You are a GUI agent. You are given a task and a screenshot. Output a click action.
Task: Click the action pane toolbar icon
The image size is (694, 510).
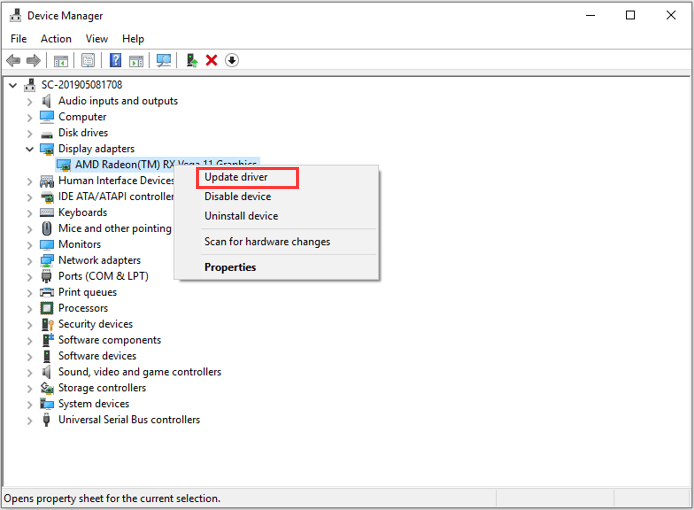[136, 61]
